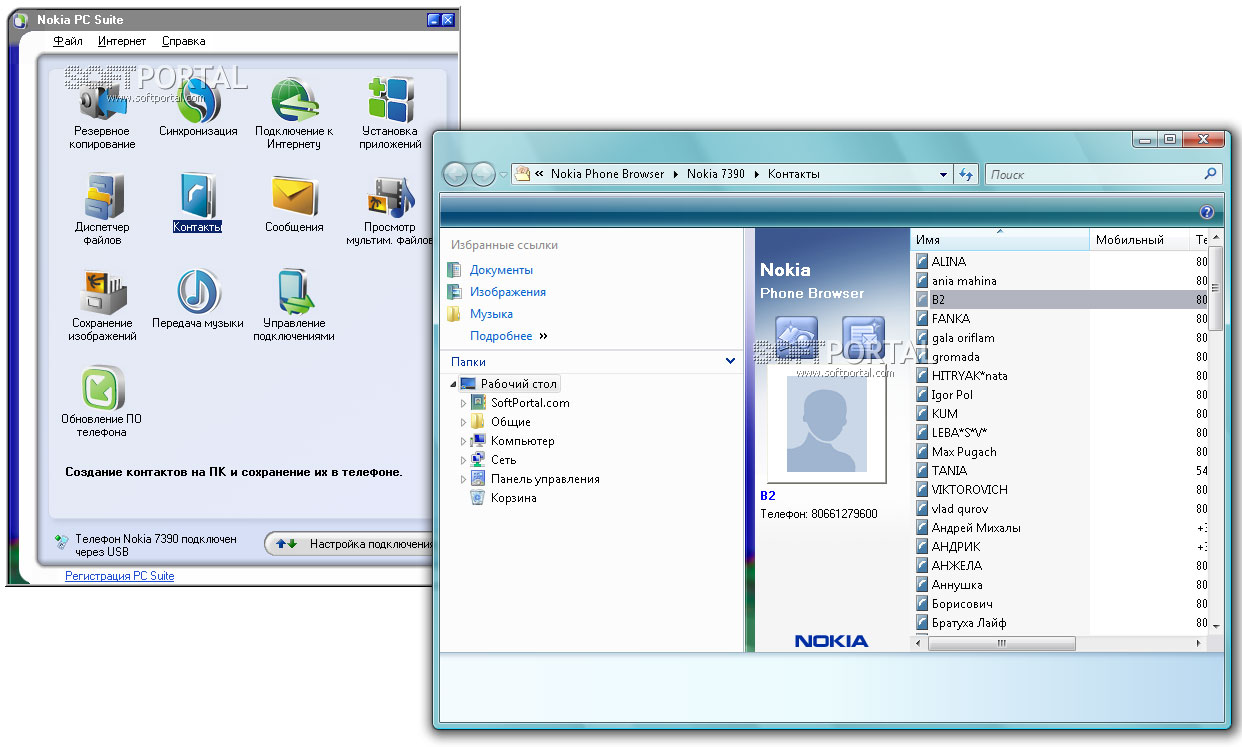This screenshot has width=1242, height=747.
Task: Click horizontal scrollbar thumb in contacts
Action: [x=1002, y=644]
